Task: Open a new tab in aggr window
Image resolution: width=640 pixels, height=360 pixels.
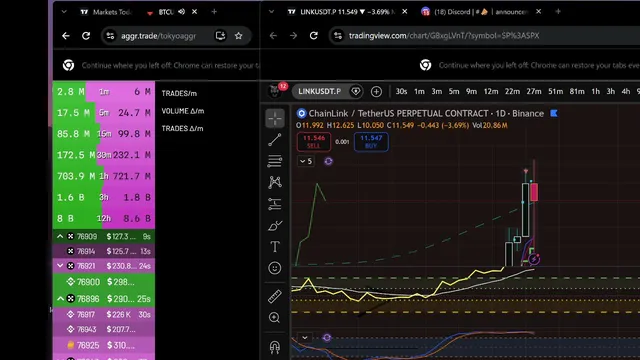Action: (214, 12)
